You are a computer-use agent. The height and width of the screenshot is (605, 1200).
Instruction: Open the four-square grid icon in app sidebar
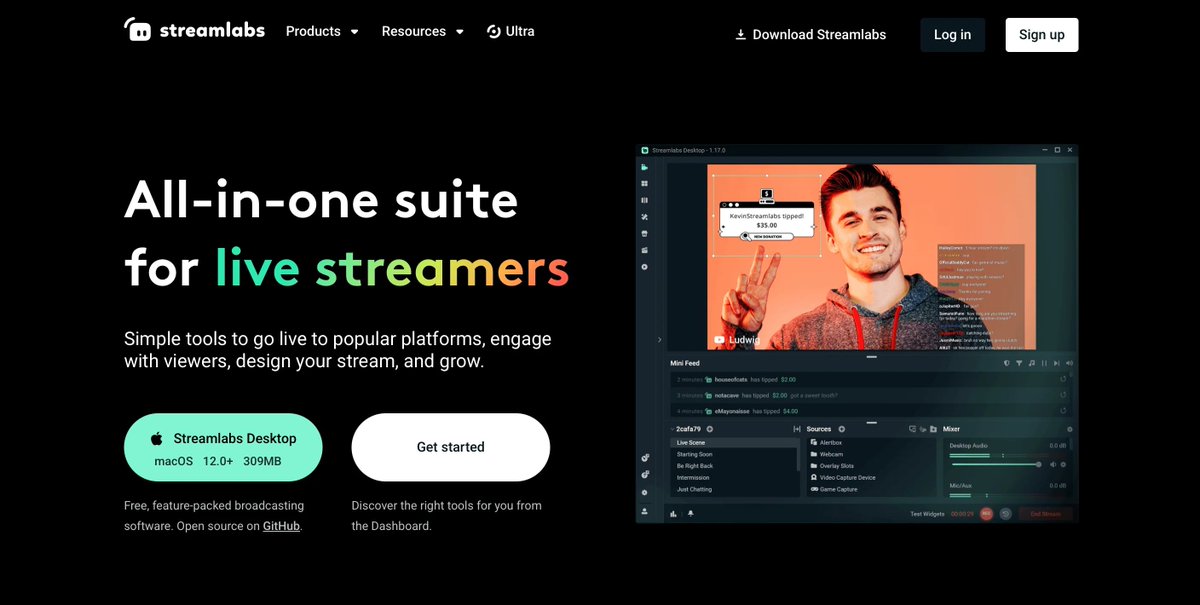pyautogui.click(x=644, y=184)
